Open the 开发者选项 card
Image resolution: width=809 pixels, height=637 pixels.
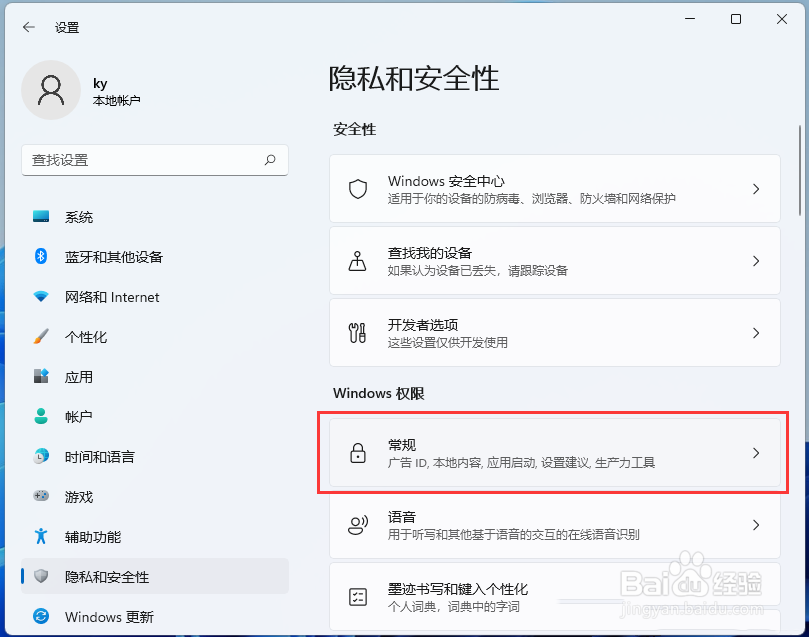pos(555,333)
